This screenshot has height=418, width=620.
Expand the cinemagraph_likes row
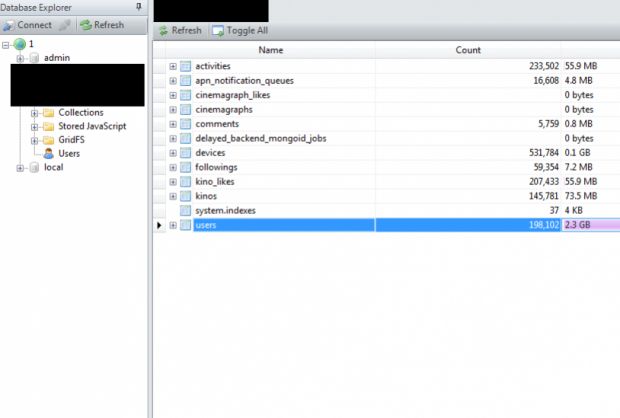point(173,95)
